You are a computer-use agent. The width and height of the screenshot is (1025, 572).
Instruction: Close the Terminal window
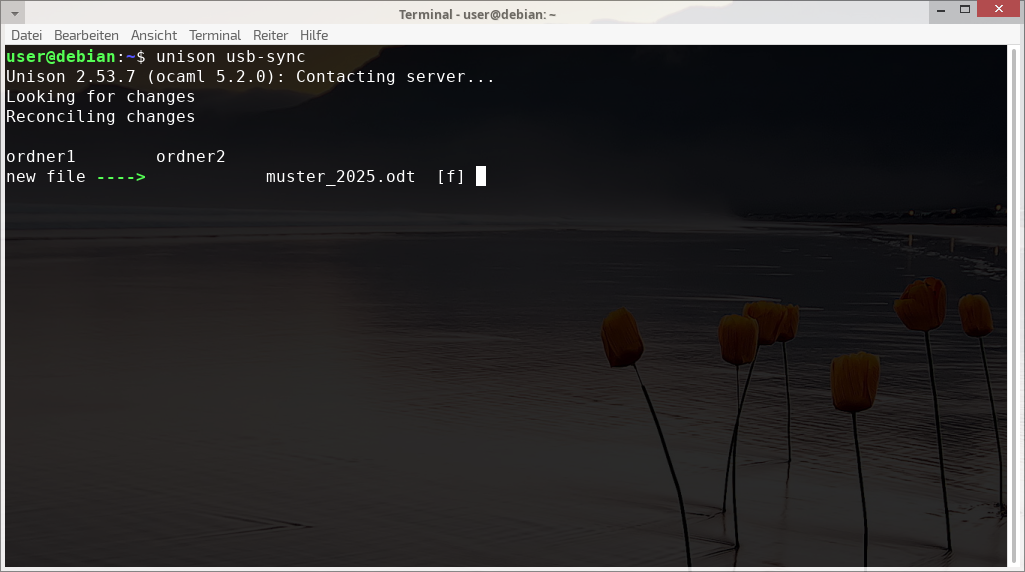coord(999,8)
